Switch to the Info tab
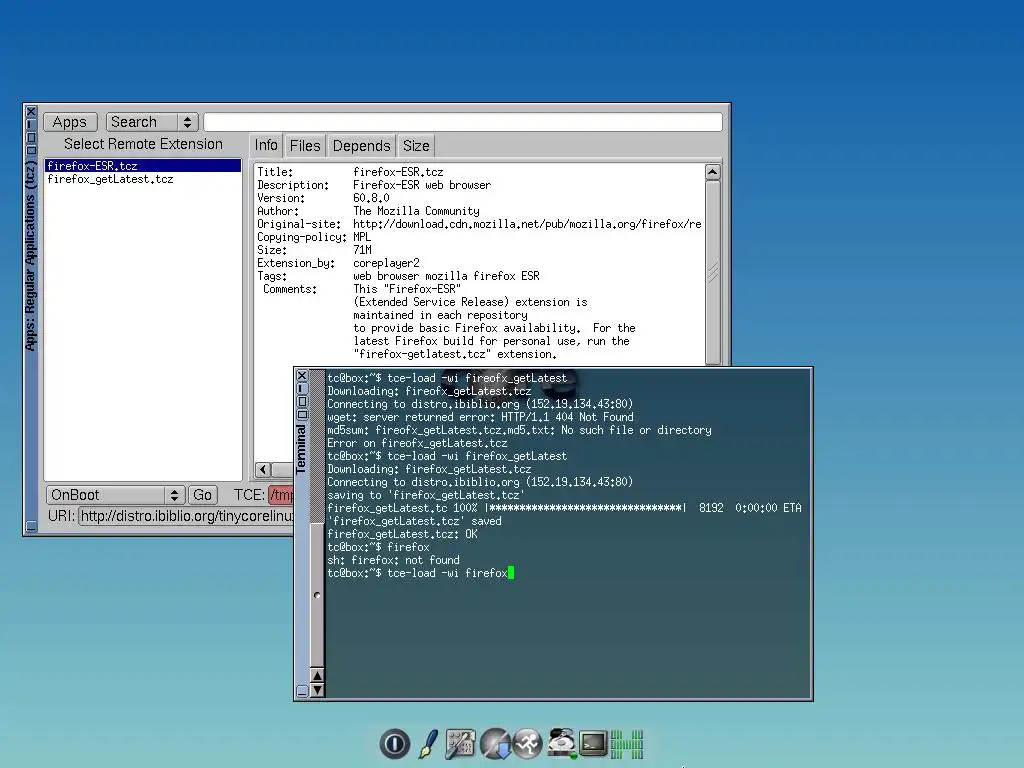 266,145
